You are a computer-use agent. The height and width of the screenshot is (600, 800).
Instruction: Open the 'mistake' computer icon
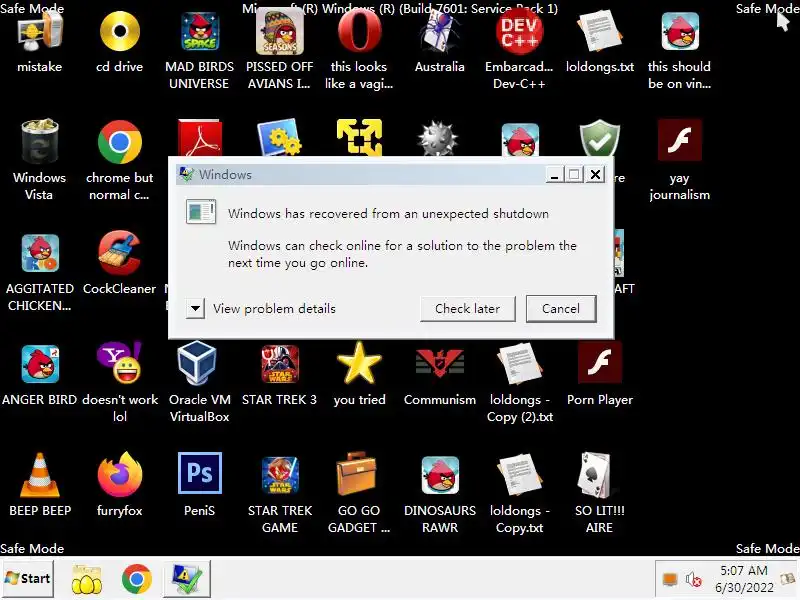(x=40, y=32)
